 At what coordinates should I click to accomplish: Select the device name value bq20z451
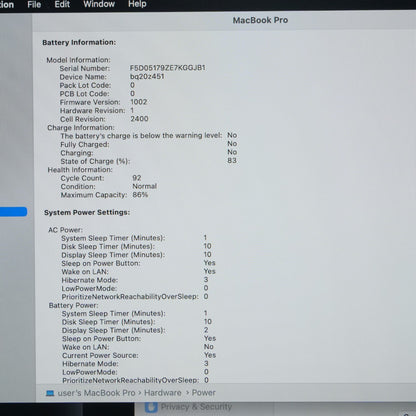(x=147, y=76)
